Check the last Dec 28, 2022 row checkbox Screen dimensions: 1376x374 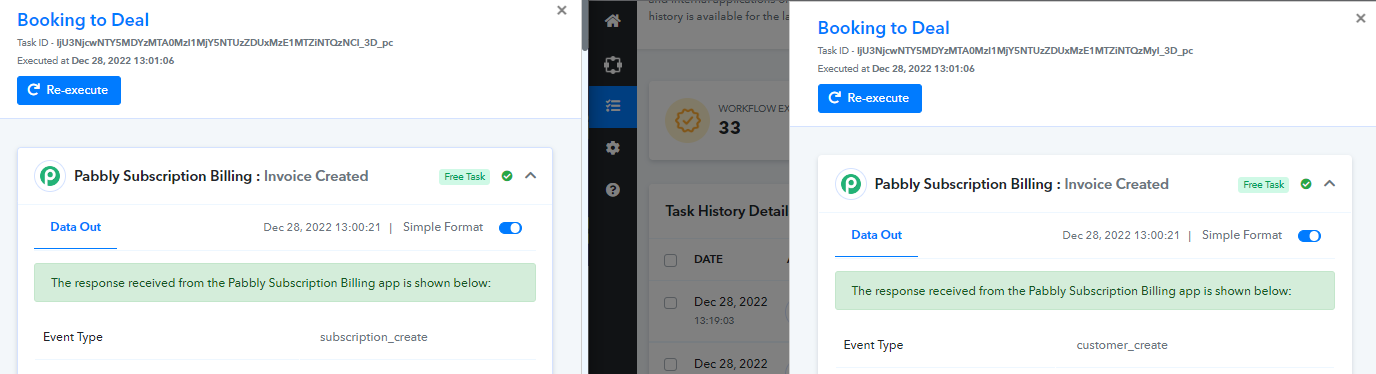click(671, 364)
